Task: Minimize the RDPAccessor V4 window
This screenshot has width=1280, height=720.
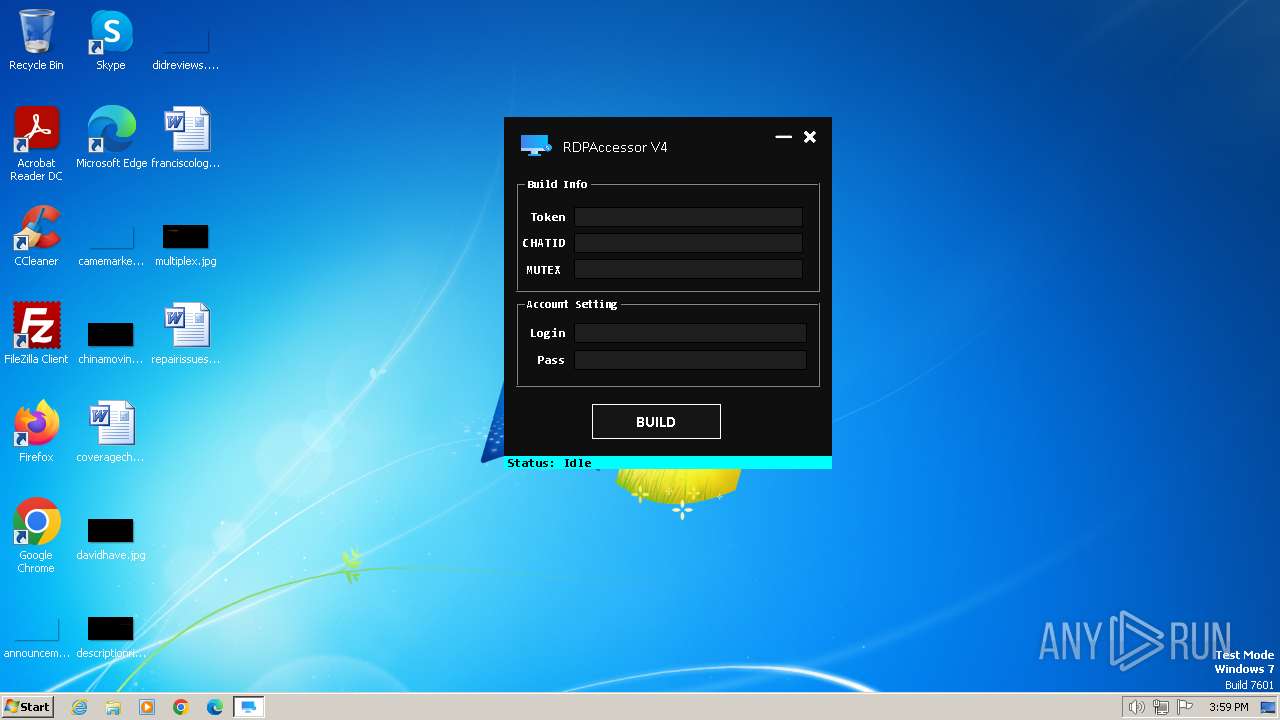Action: pyautogui.click(x=783, y=137)
